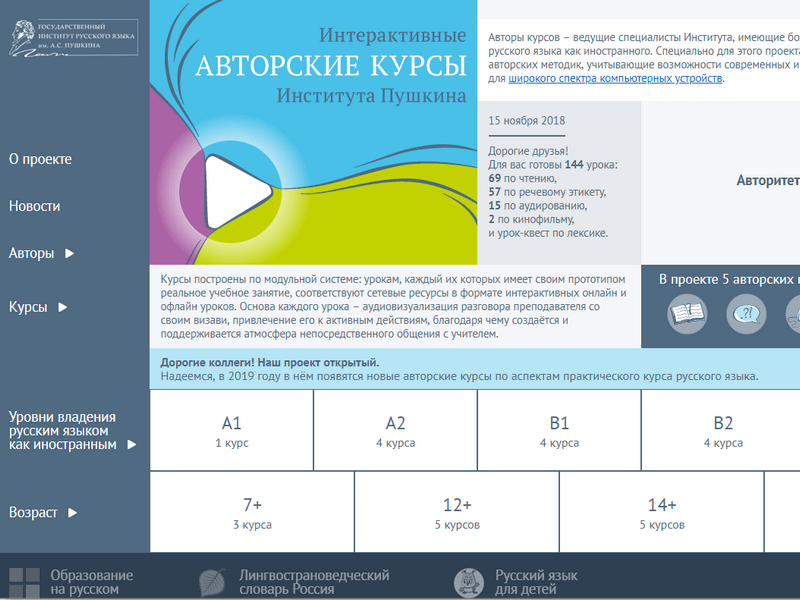Click the Авторитет heading text
Viewport: 800px width, 600px height.
[768, 181]
